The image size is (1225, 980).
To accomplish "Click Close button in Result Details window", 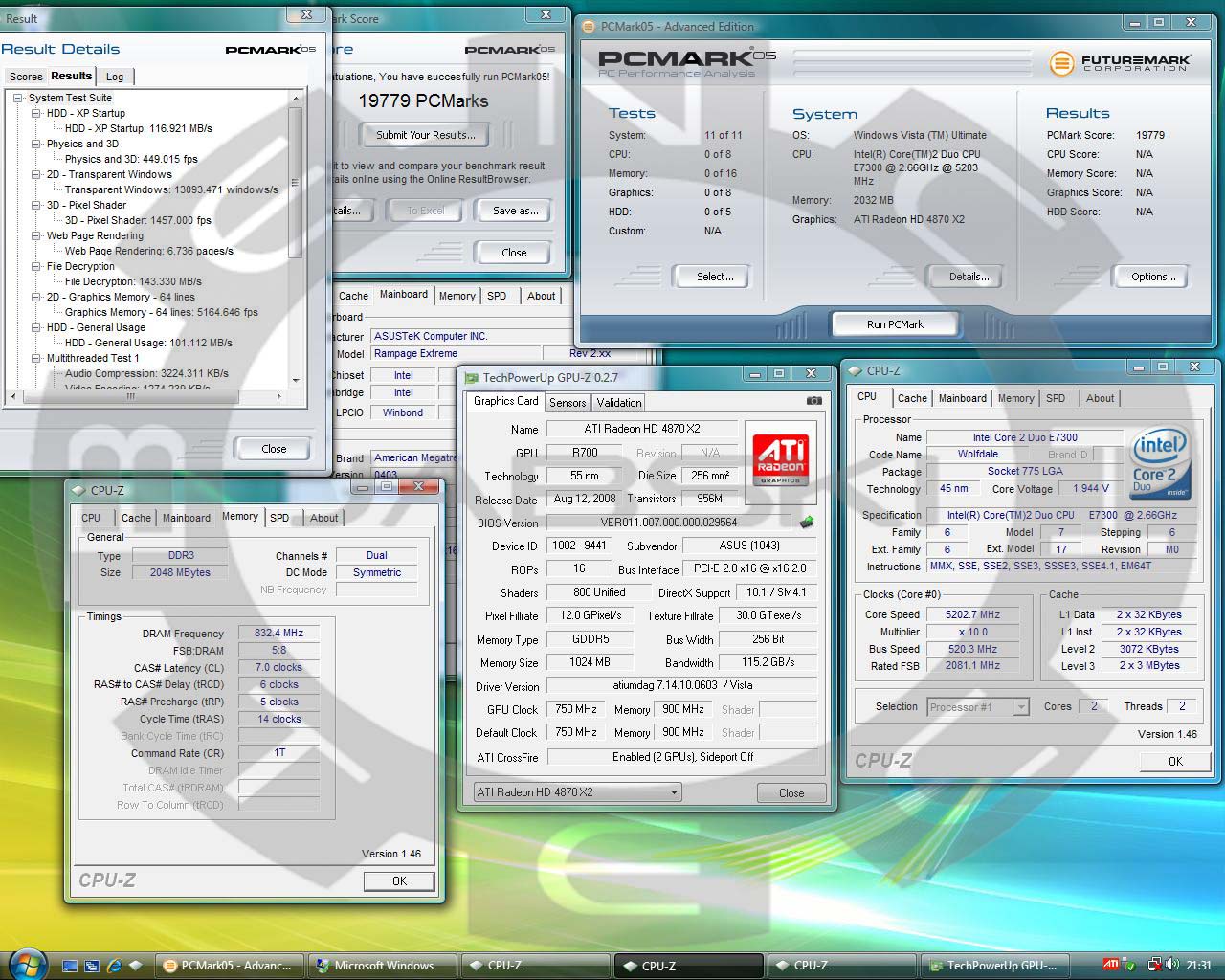I will (x=274, y=449).
